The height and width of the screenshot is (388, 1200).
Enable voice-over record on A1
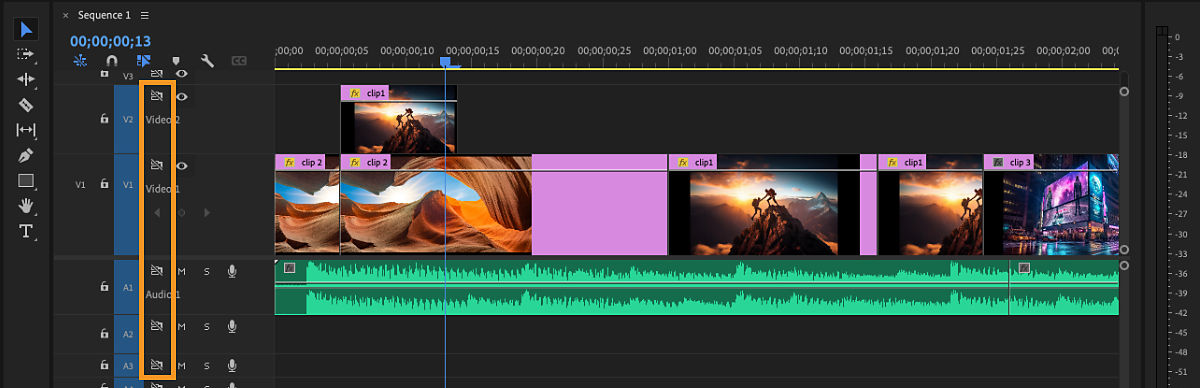pyautogui.click(x=232, y=271)
